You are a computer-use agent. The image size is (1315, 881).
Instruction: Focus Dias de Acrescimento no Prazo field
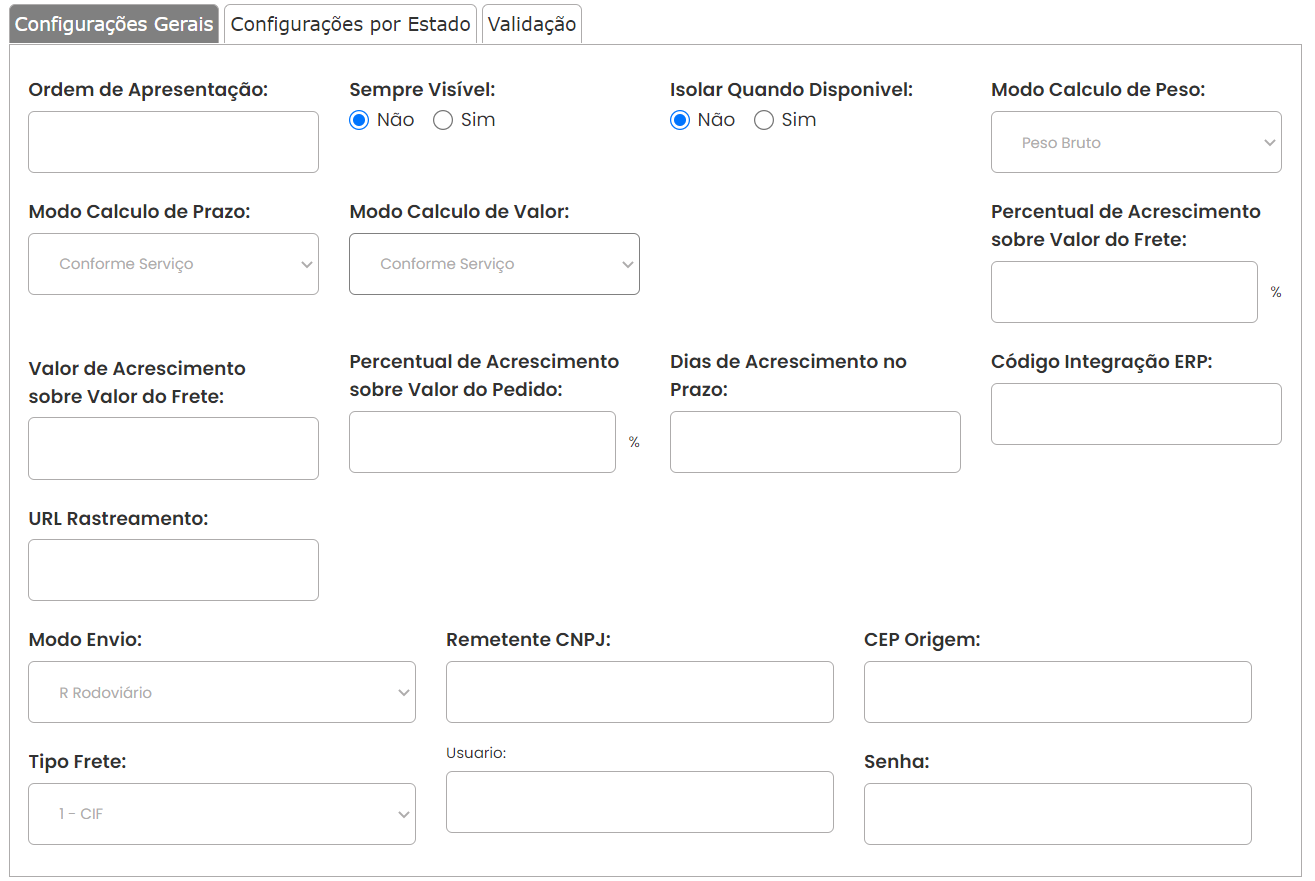pos(815,442)
